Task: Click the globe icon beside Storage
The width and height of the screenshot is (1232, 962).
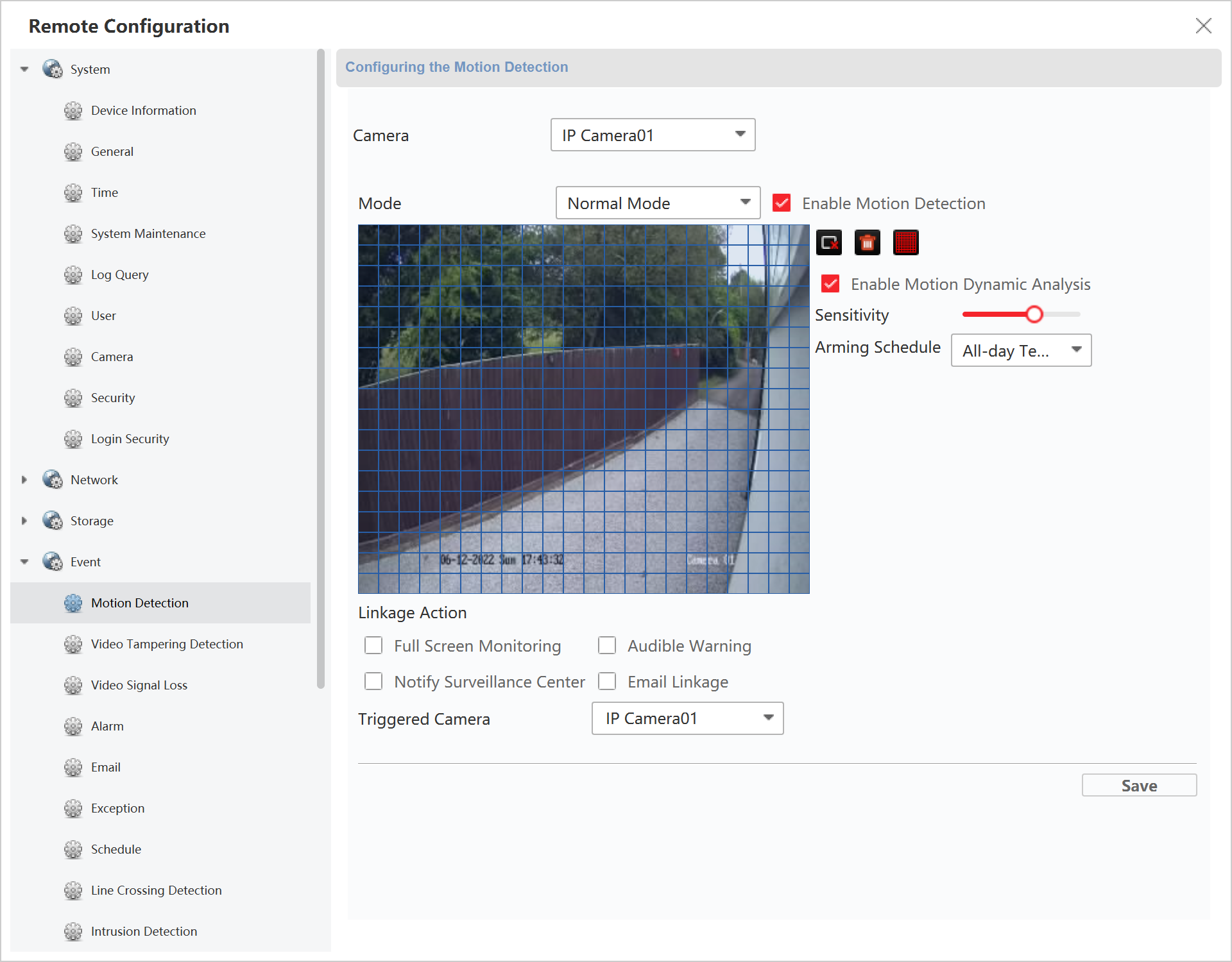Action: [x=53, y=521]
